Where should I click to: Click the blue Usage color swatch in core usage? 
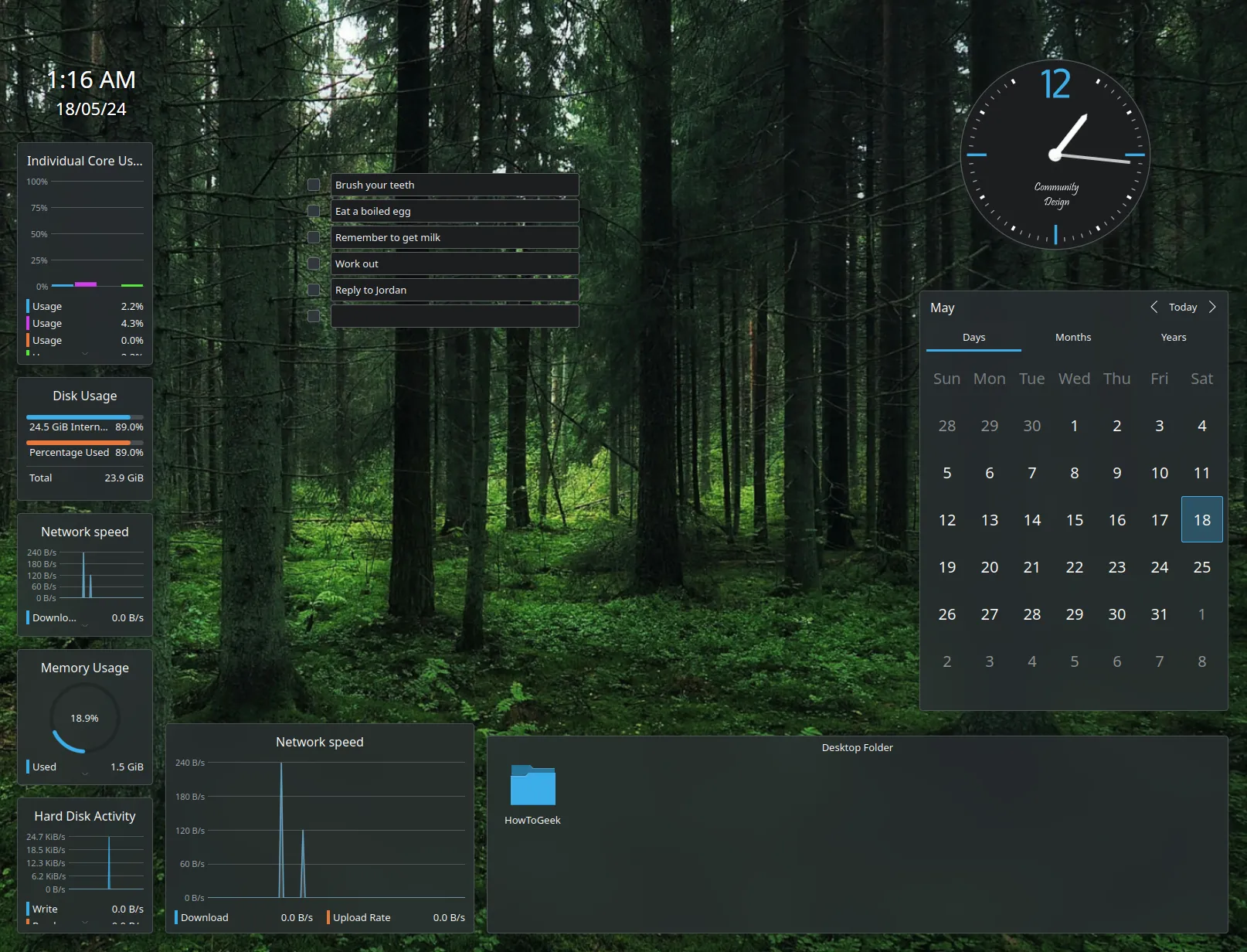28,306
